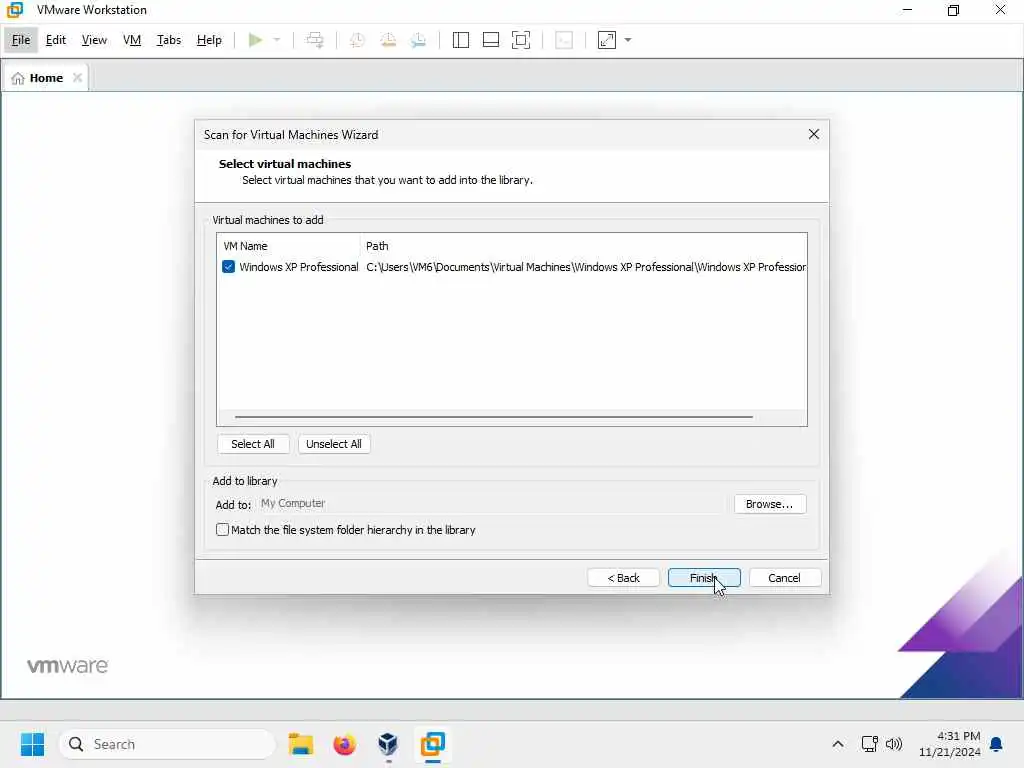The height and width of the screenshot is (768, 1024).
Task: Open the clock showing 4:31 PM
Action: click(950, 744)
